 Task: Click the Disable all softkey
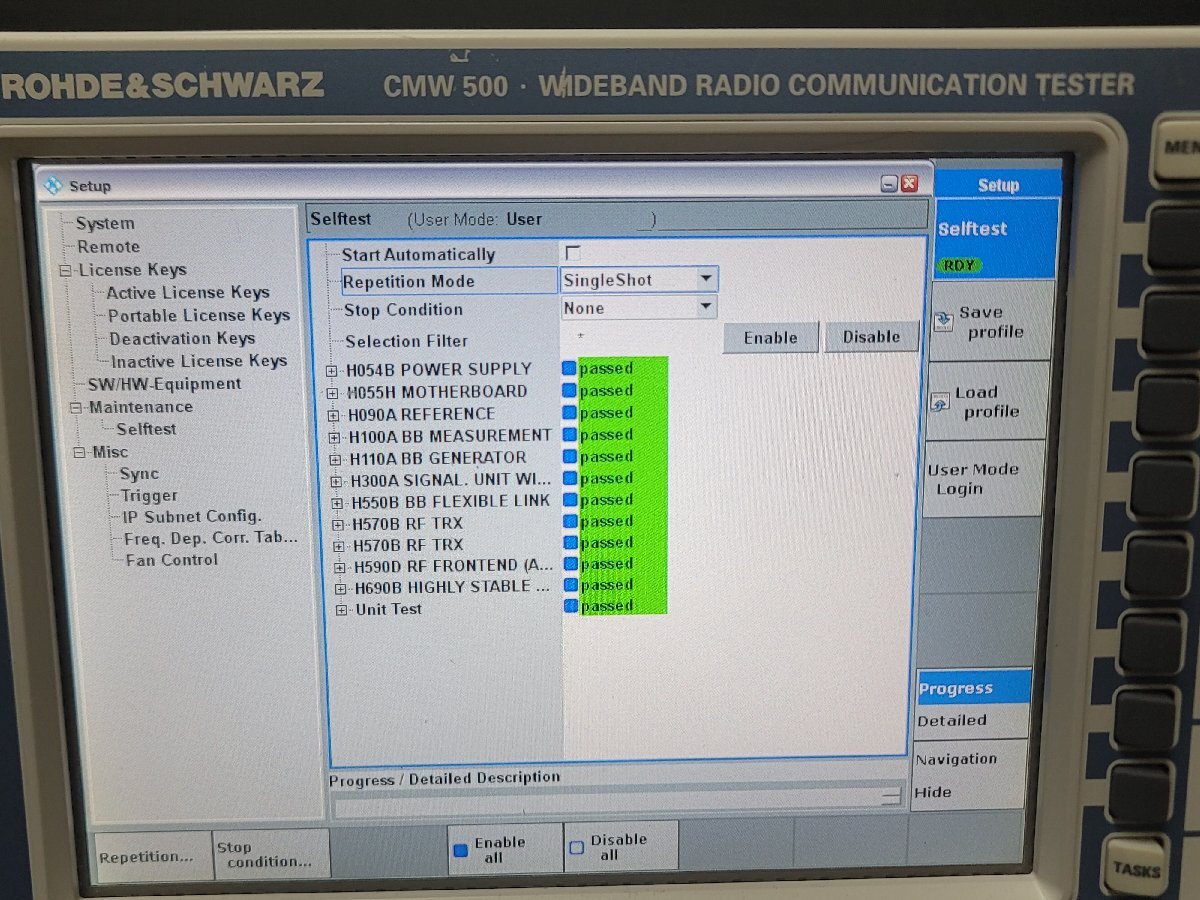[621, 847]
